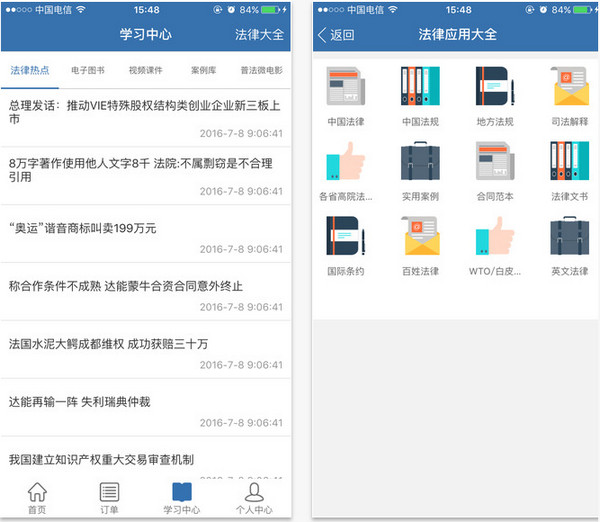
Task: Switch to 法律热点 tab
Action: [30, 70]
